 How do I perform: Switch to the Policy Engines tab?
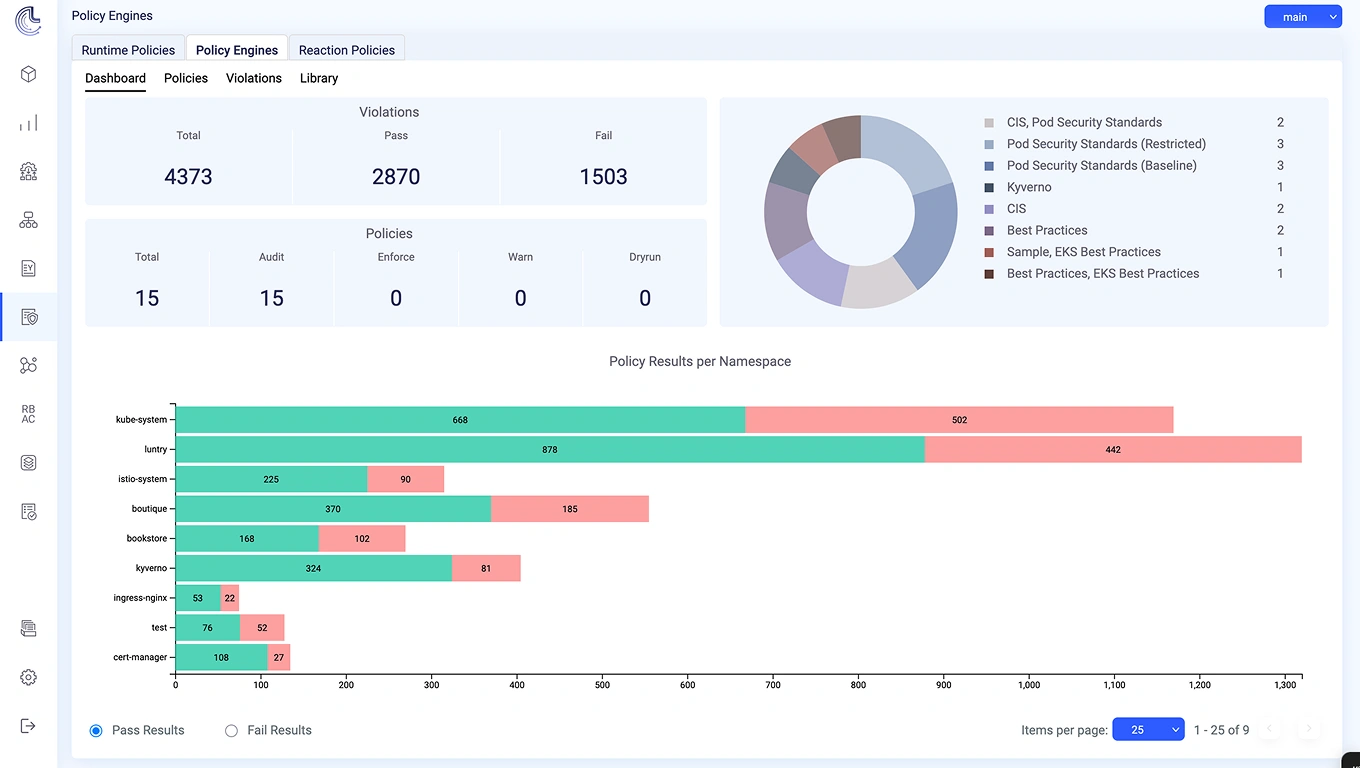coord(237,49)
